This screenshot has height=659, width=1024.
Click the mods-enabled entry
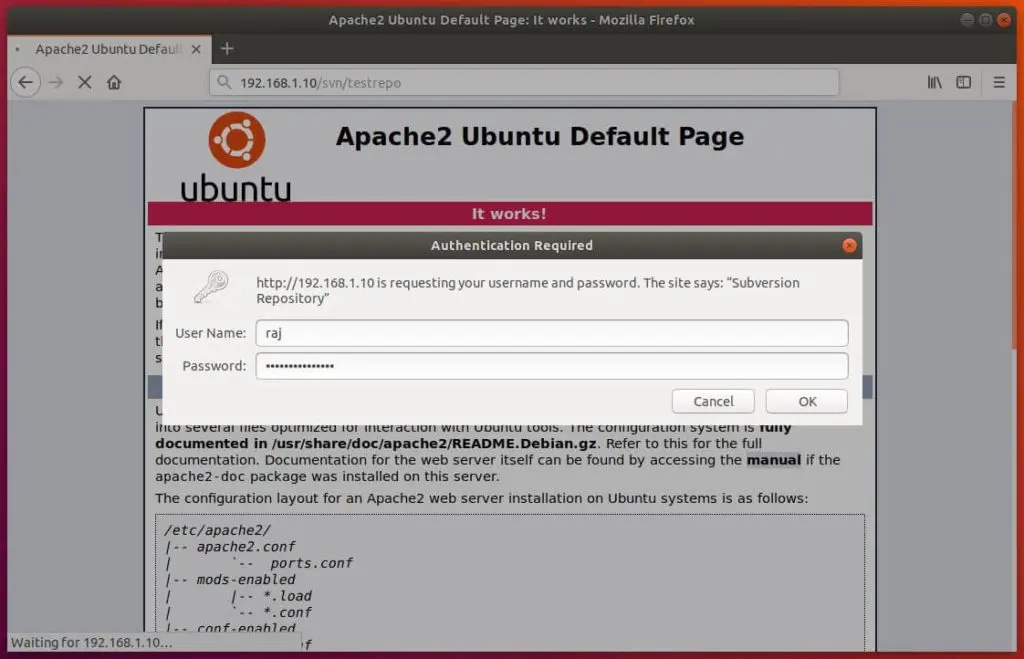pyautogui.click(x=246, y=579)
